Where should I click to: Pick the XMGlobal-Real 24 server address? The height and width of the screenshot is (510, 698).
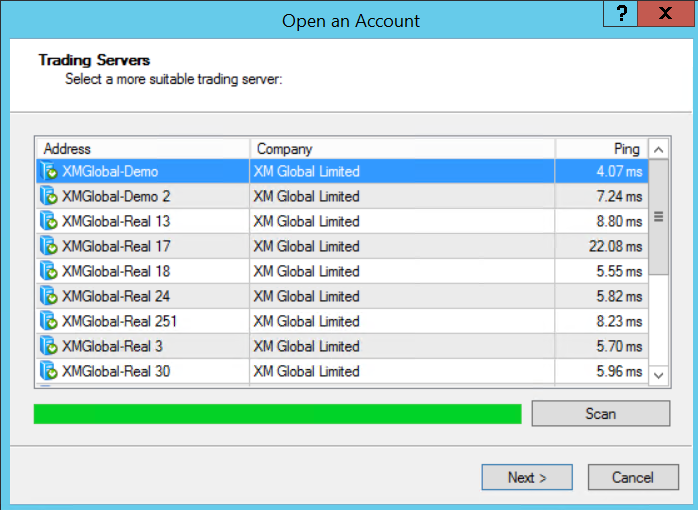116,296
